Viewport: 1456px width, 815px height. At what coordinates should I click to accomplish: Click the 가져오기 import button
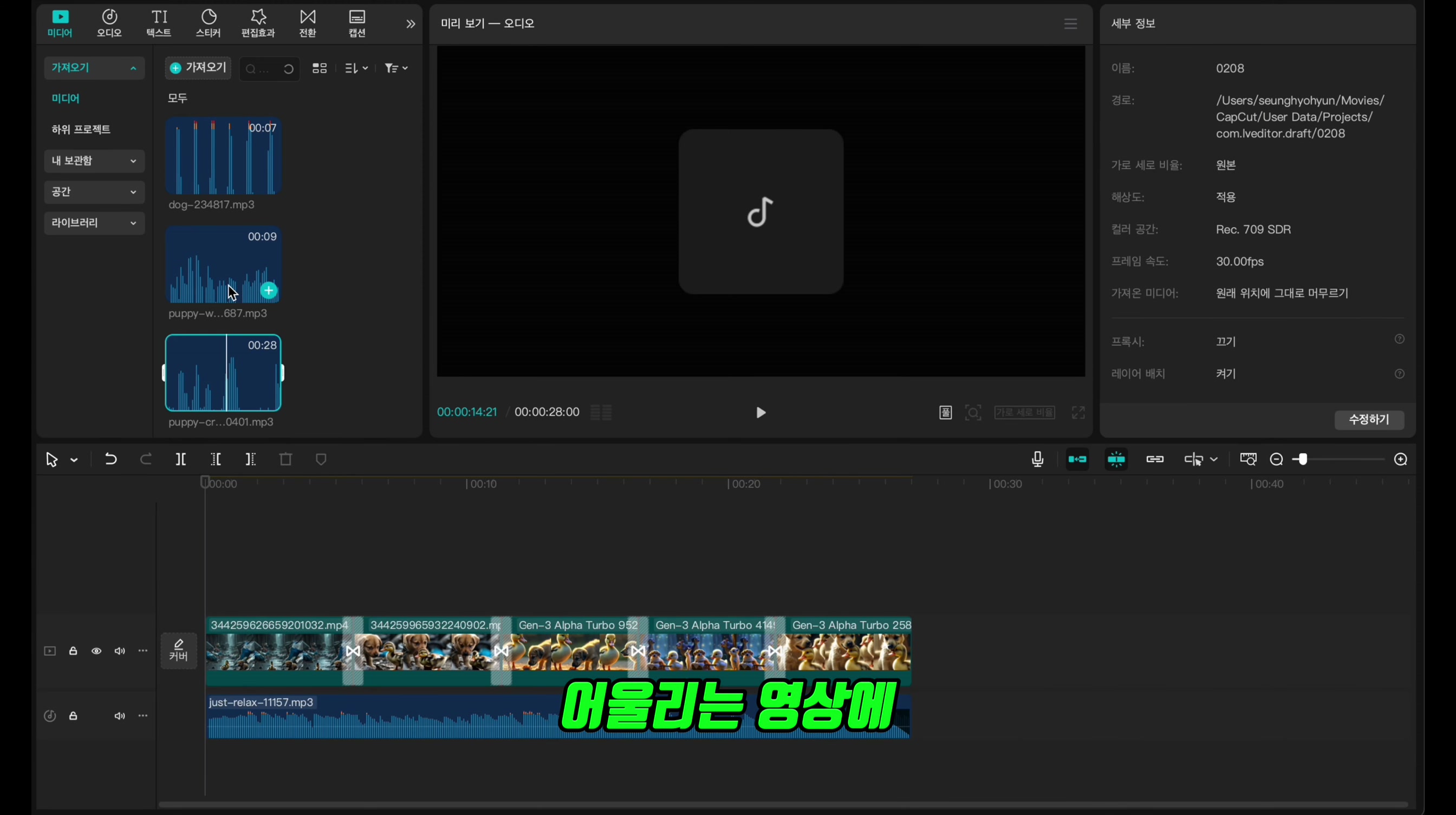pyautogui.click(x=198, y=68)
